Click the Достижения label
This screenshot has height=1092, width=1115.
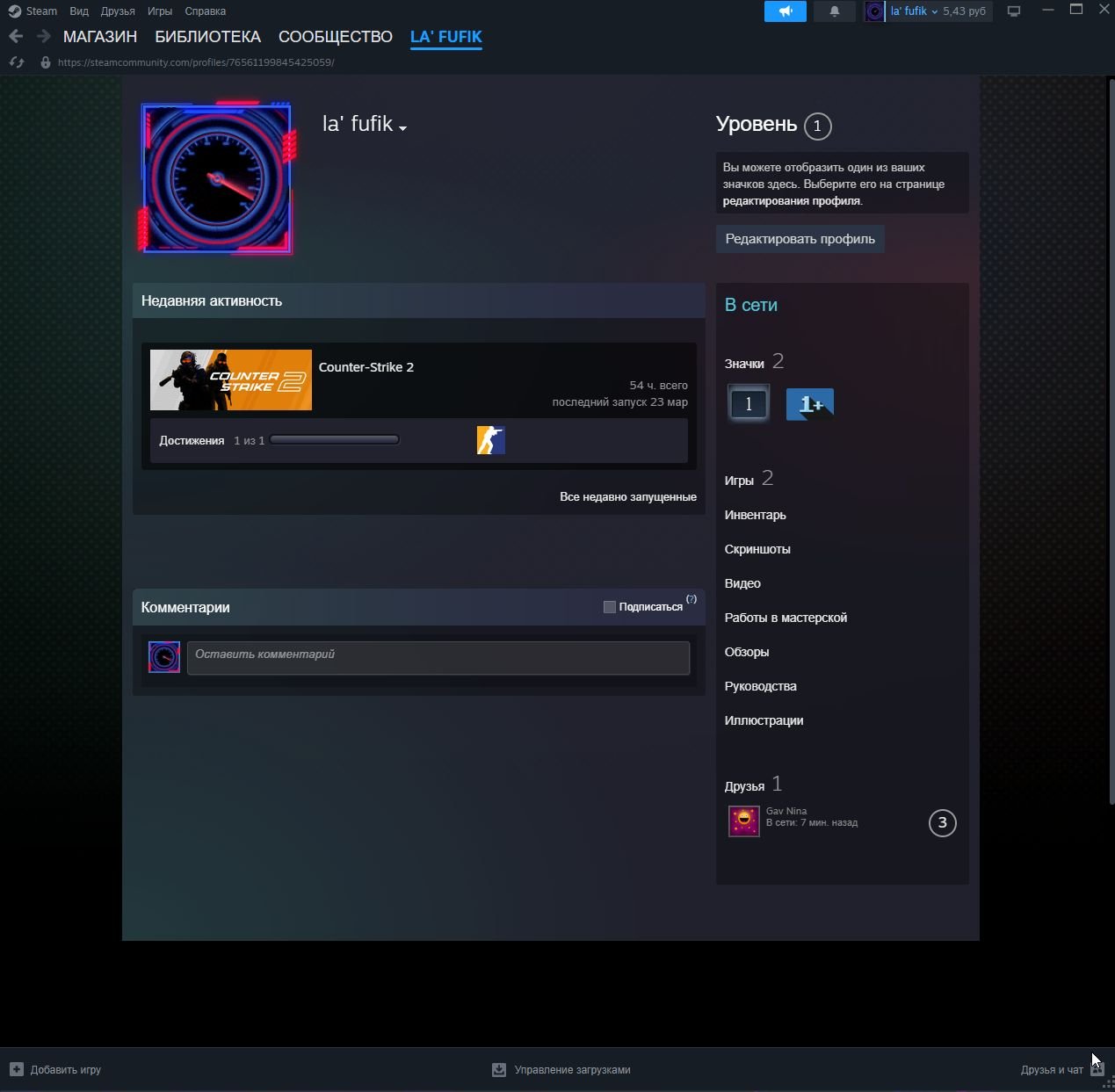[192, 440]
